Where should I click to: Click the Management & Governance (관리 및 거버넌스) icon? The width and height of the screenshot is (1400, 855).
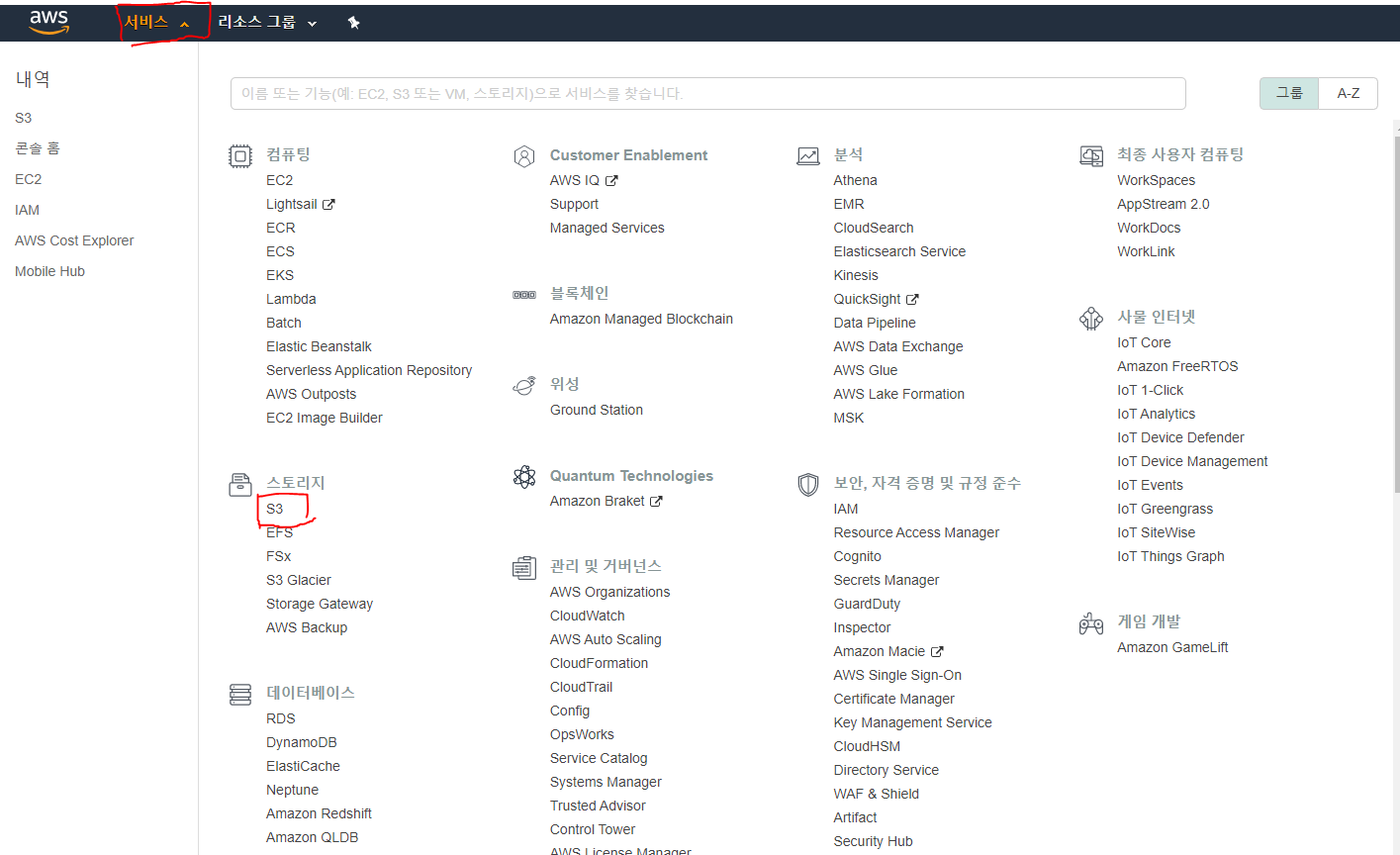coord(524,567)
